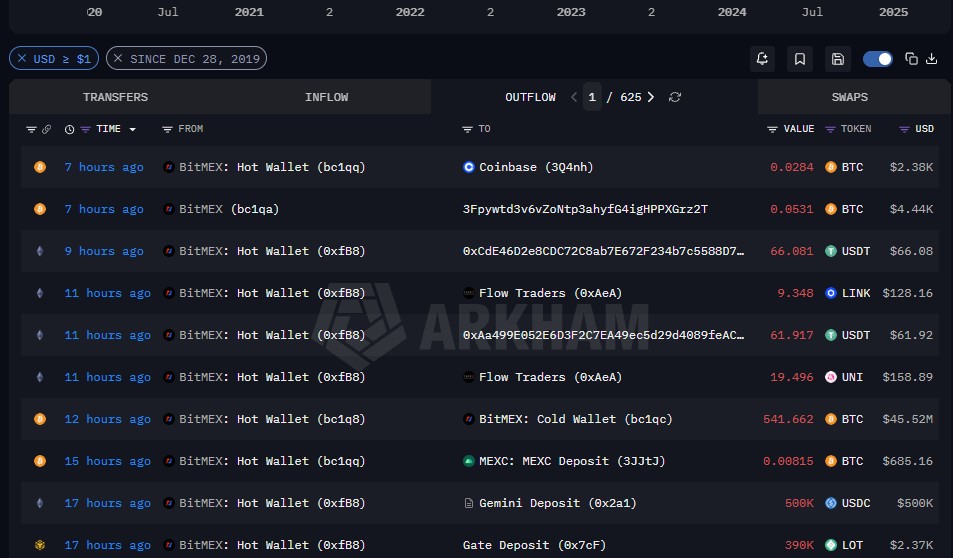Click Ethereum chain icon in 9 hours row
This screenshot has height=558, width=953.
click(40, 251)
